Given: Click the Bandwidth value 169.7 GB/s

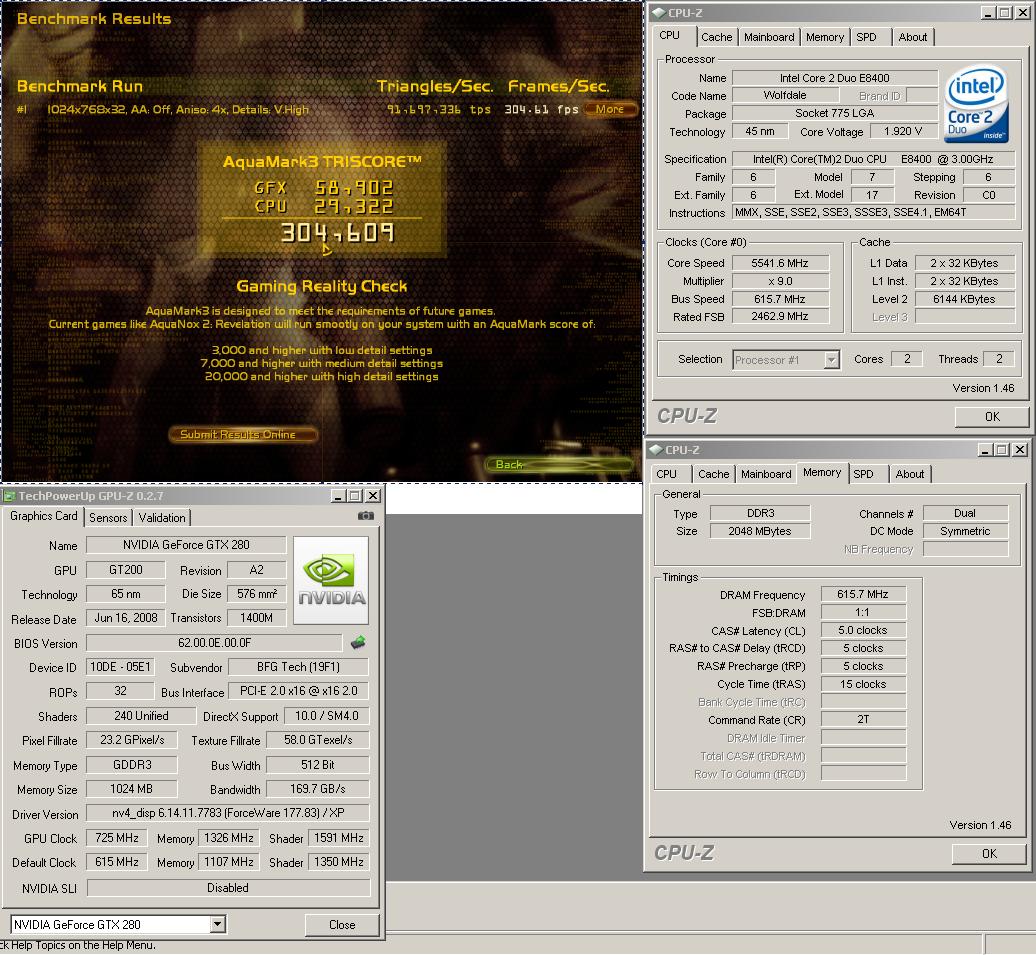Looking at the screenshot, I should point(317,789).
